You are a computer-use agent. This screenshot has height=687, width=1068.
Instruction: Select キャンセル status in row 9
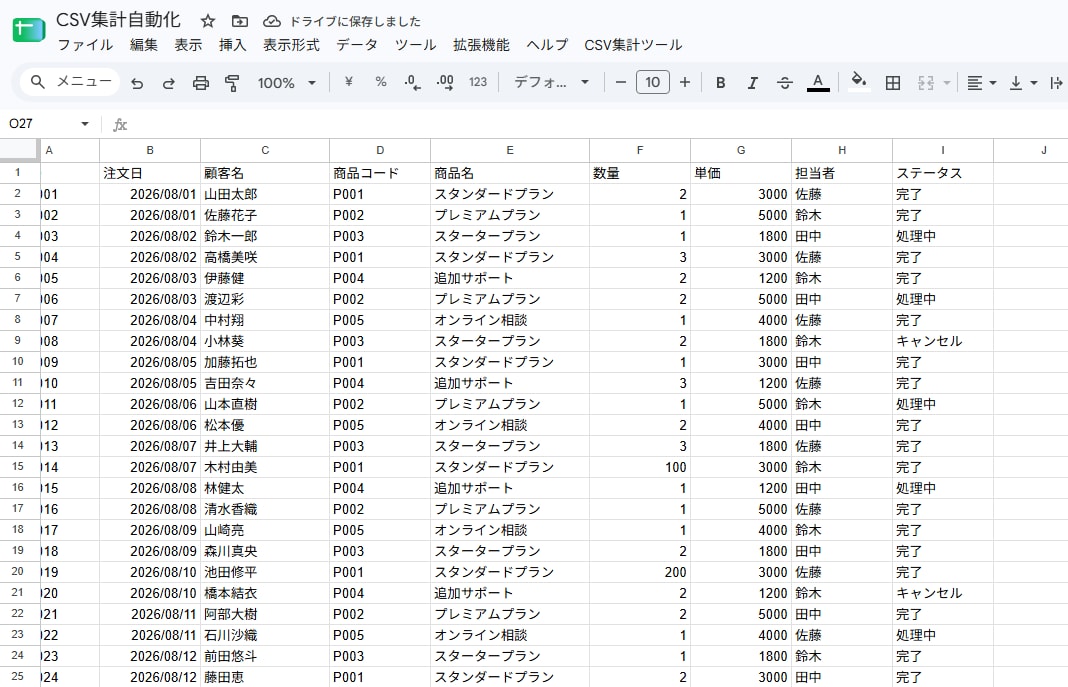click(943, 341)
